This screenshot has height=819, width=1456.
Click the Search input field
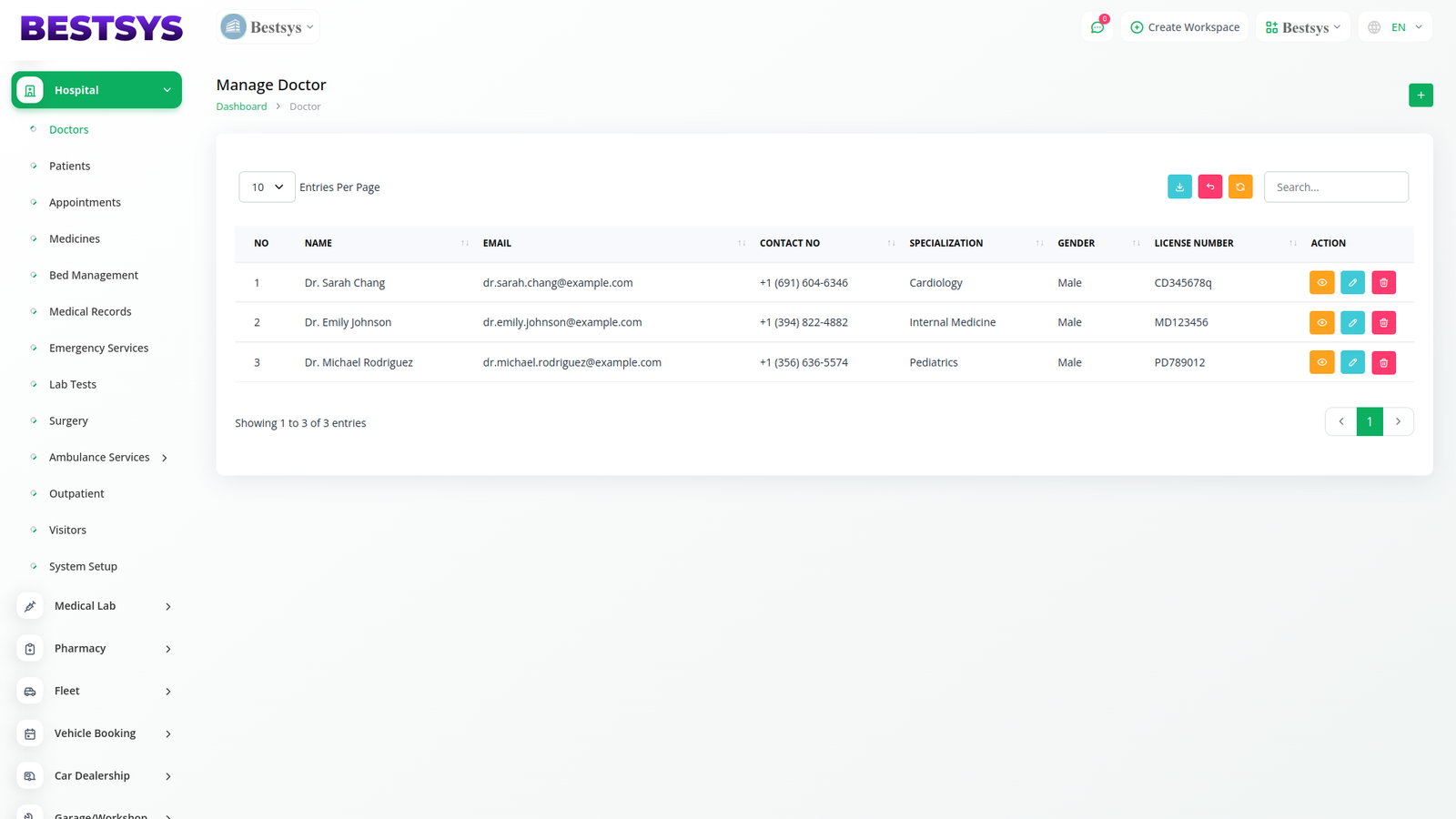coord(1335,187)
